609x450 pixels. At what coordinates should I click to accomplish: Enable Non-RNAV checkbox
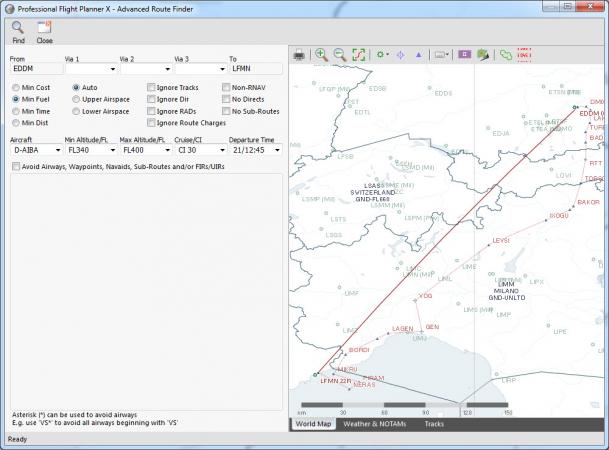click(226, 87)
